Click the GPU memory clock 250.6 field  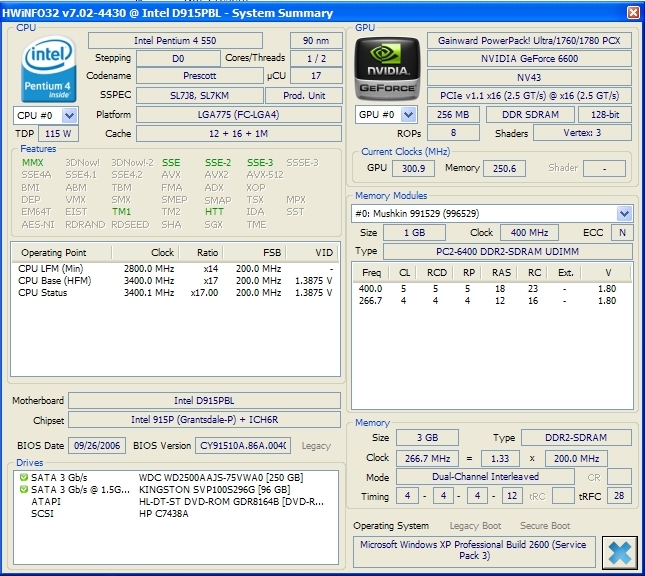504,168
